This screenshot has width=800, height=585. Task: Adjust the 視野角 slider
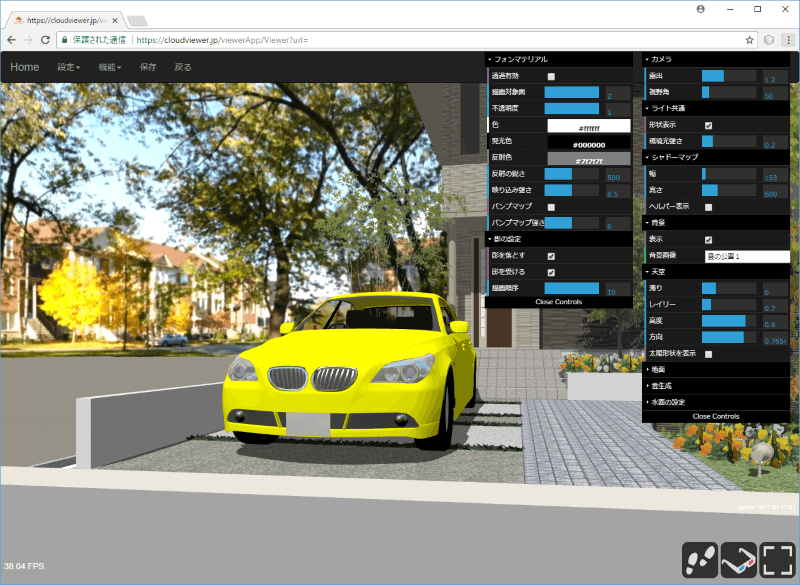click(729, 92)
